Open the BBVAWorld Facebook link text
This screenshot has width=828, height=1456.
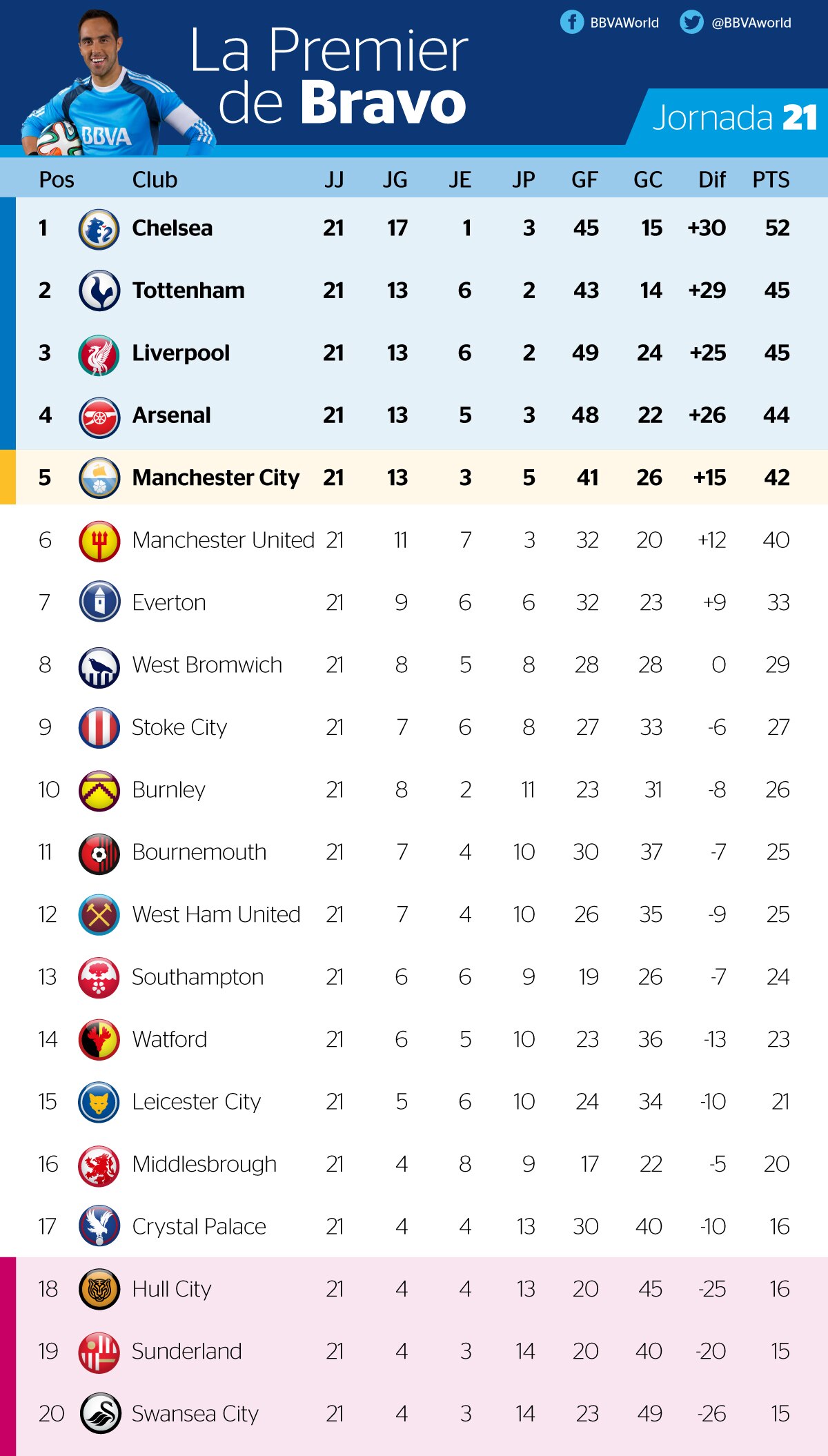624,23
